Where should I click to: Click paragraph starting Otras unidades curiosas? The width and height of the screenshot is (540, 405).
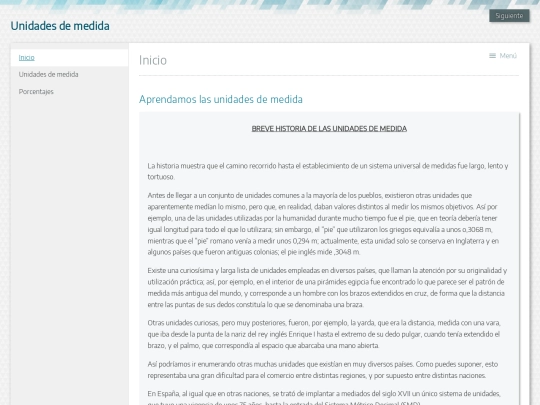pos(324,334)
